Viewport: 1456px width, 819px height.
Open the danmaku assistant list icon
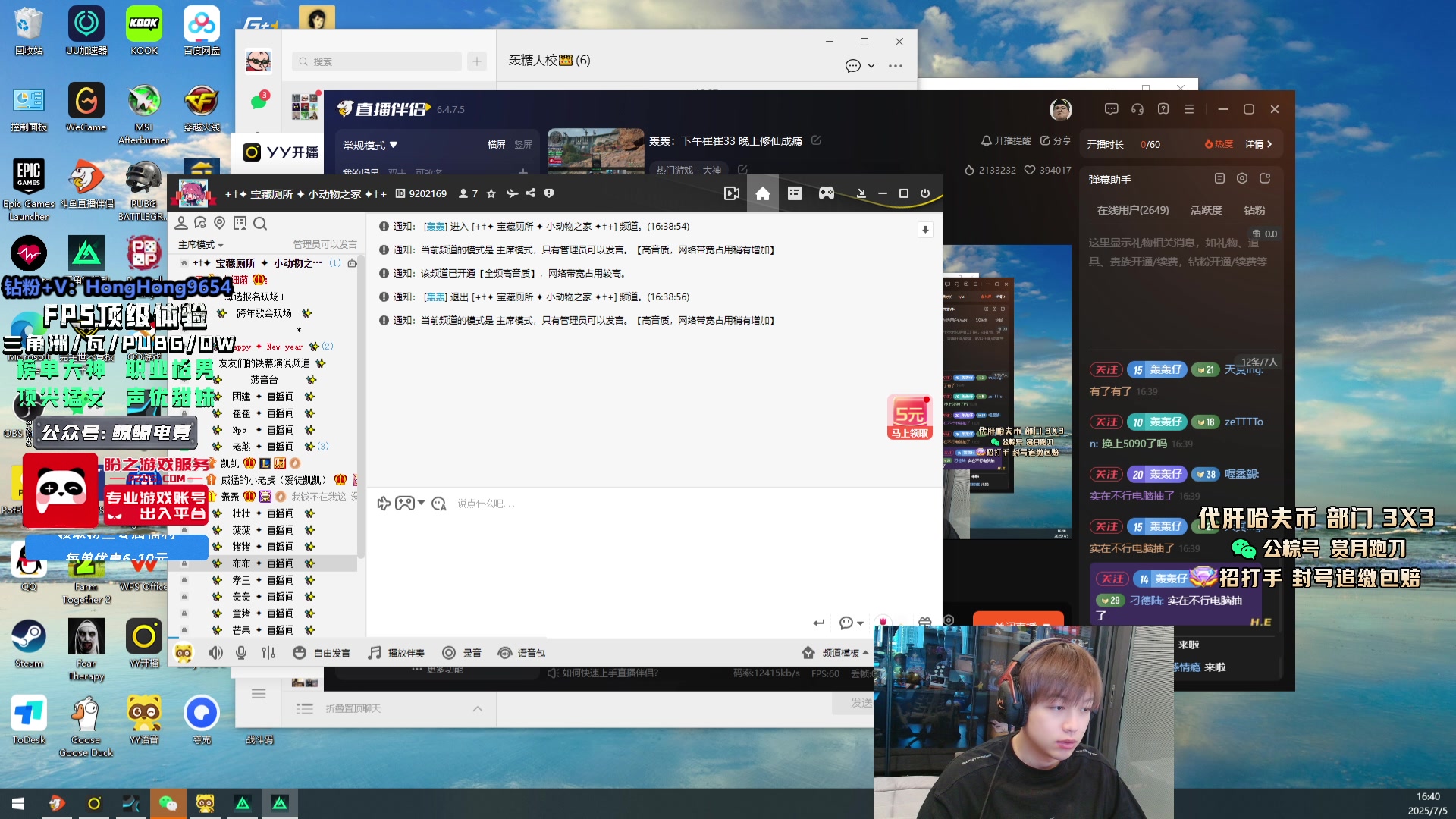pyautogui.click(x=1219, y=178)
